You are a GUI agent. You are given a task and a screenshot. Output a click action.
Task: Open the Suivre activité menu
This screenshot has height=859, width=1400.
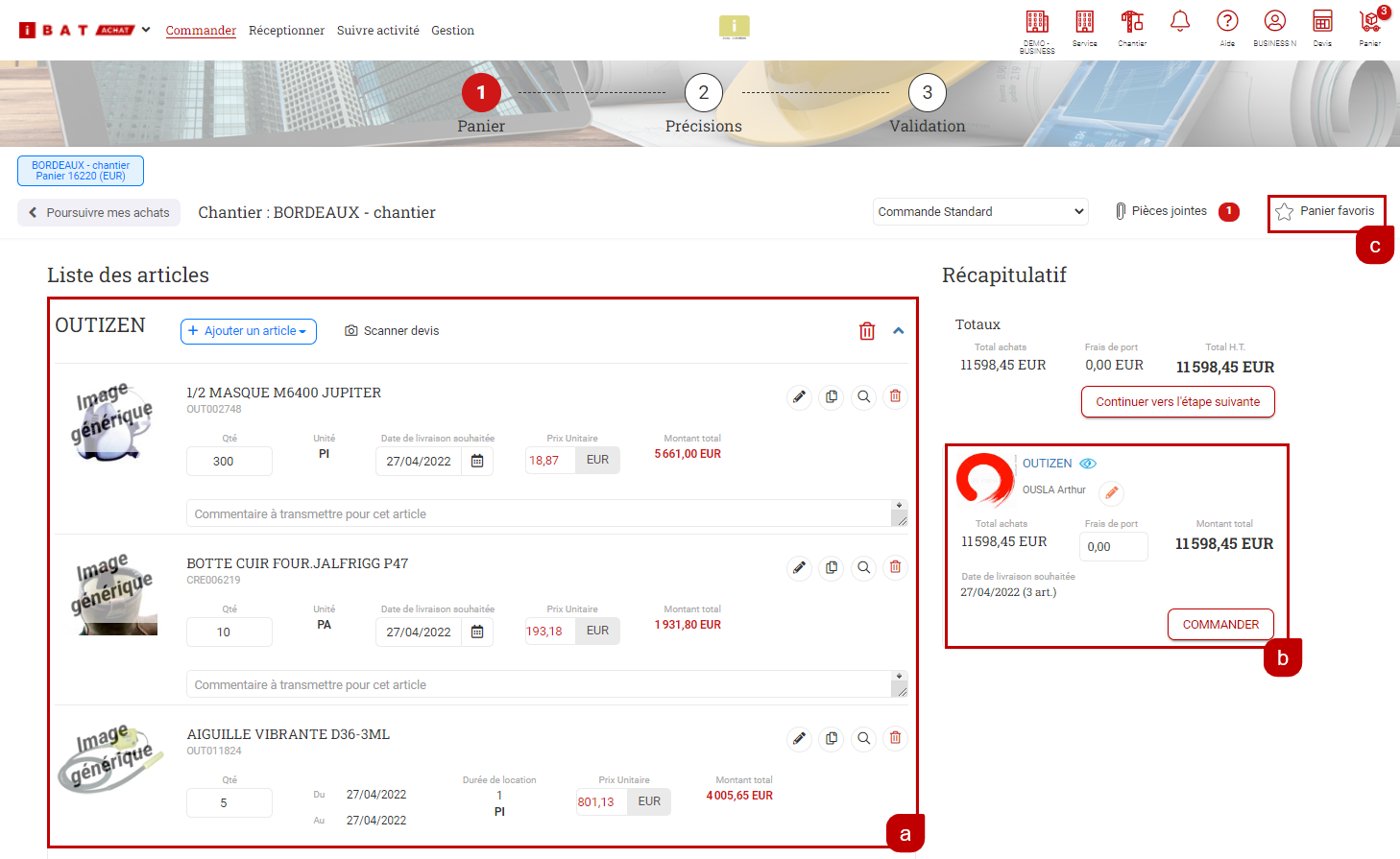[x=377, y=31]
